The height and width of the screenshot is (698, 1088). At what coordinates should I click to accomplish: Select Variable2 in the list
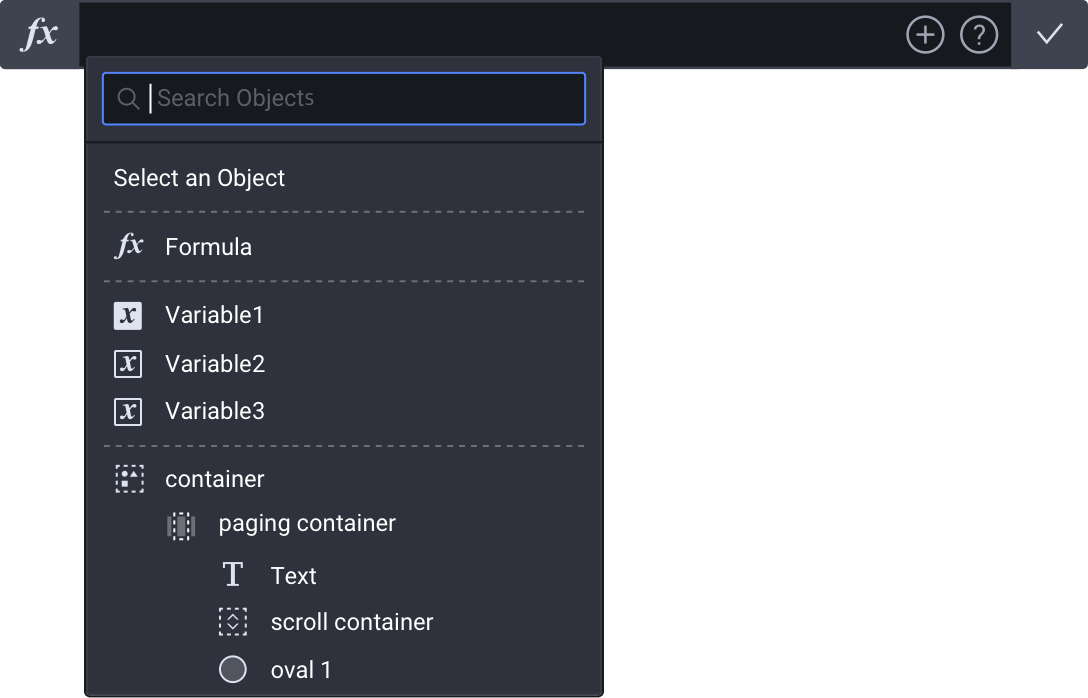(x=215, y=364)
